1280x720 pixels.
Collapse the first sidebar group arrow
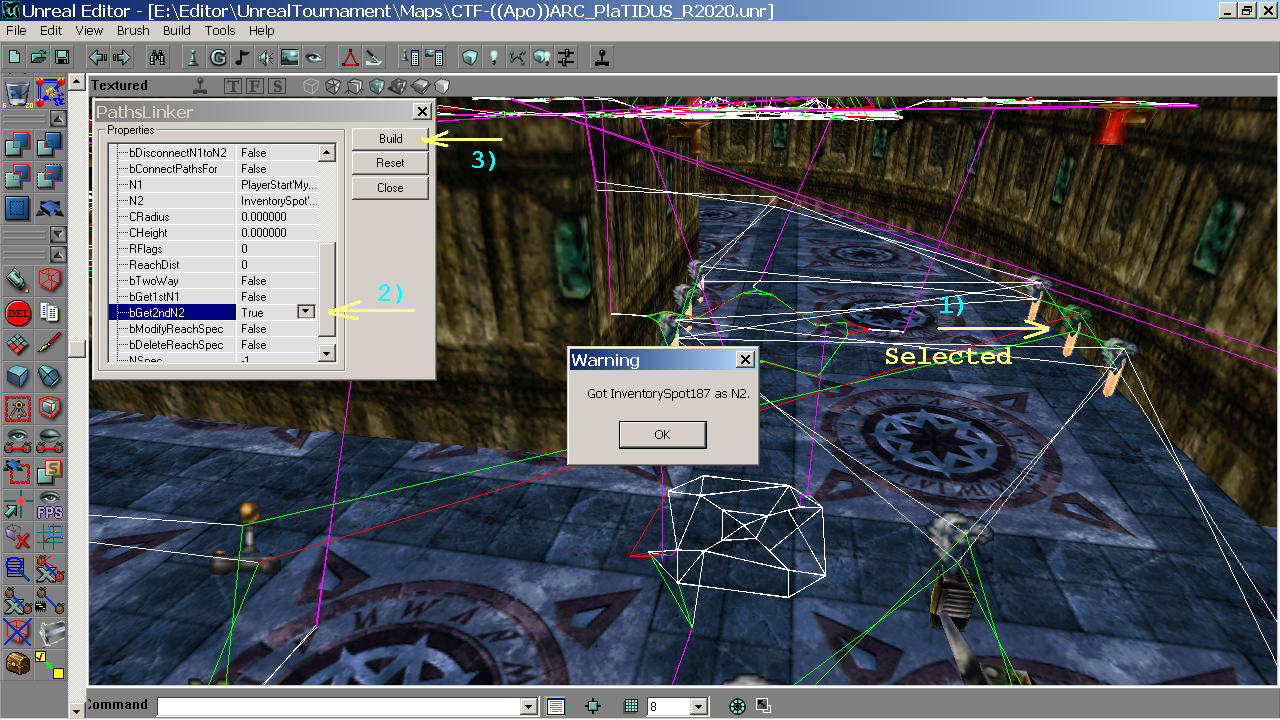[58, 119]
